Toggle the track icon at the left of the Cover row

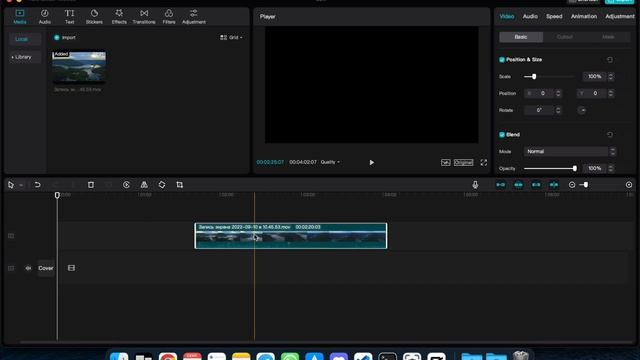pos(11,268)
